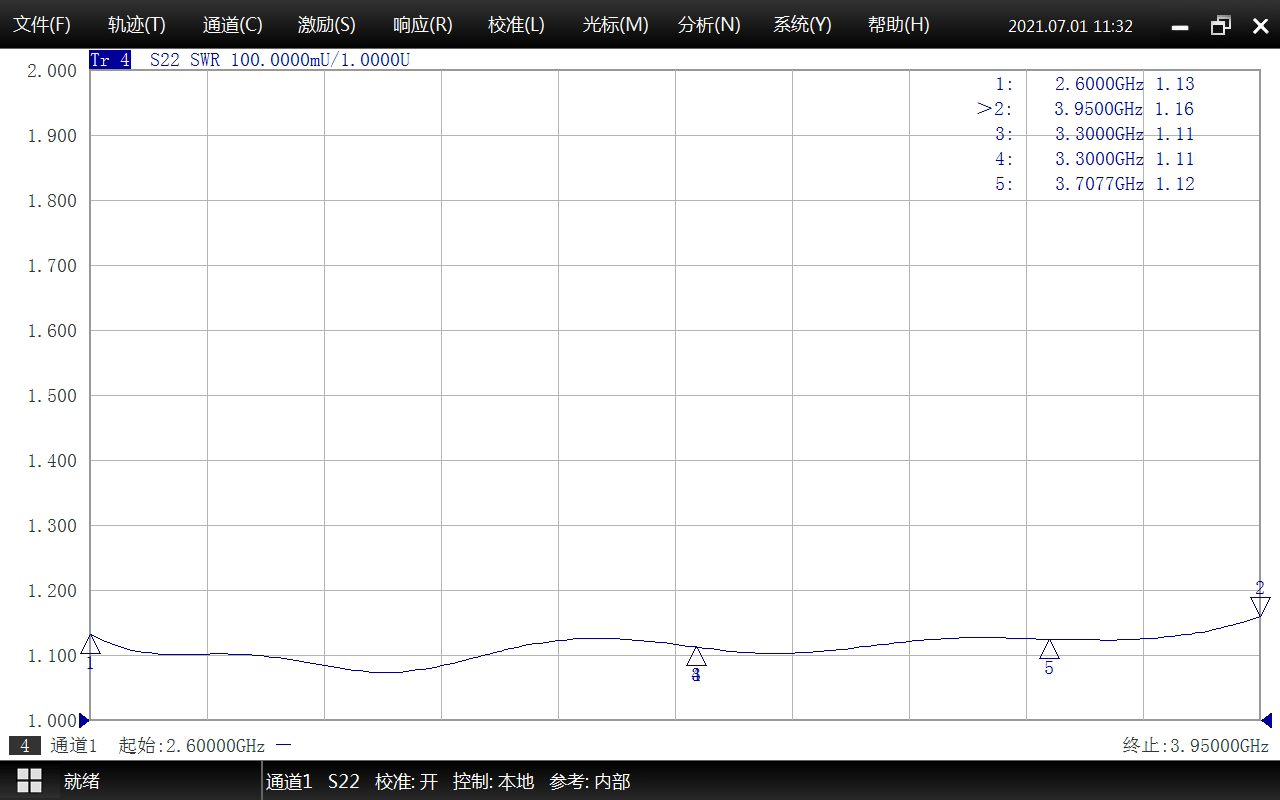1280x800 pixels.
Task: Click the Windows start icon in status bar
Action: click(29, 781)
